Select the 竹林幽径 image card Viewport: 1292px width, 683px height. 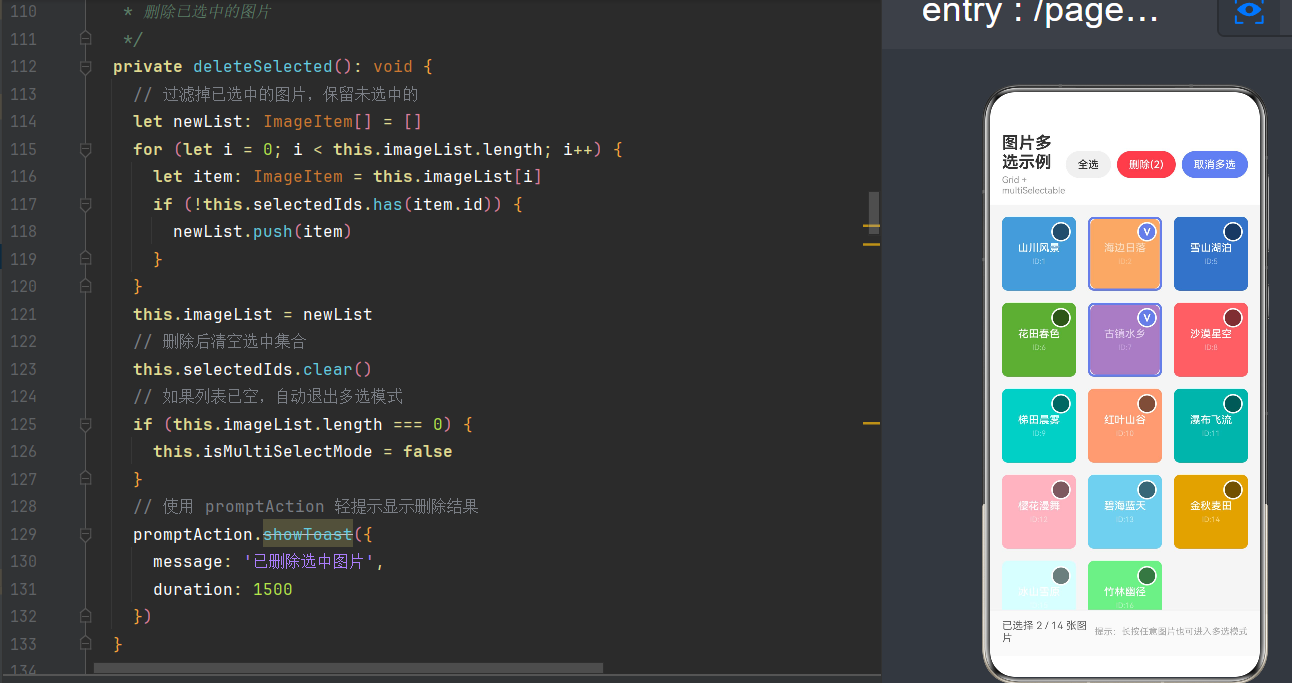tap(1125, 585)
